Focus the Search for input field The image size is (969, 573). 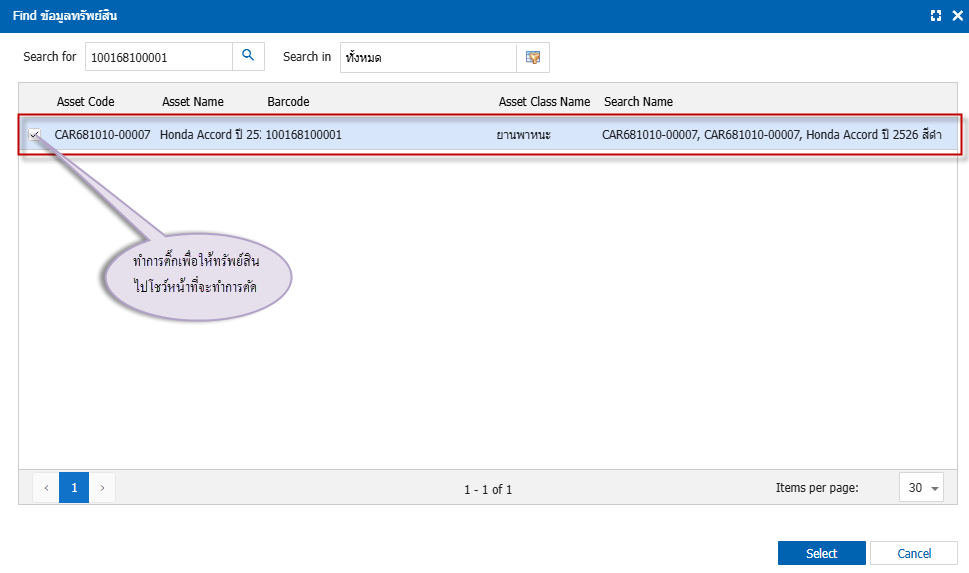pos(158,57)
